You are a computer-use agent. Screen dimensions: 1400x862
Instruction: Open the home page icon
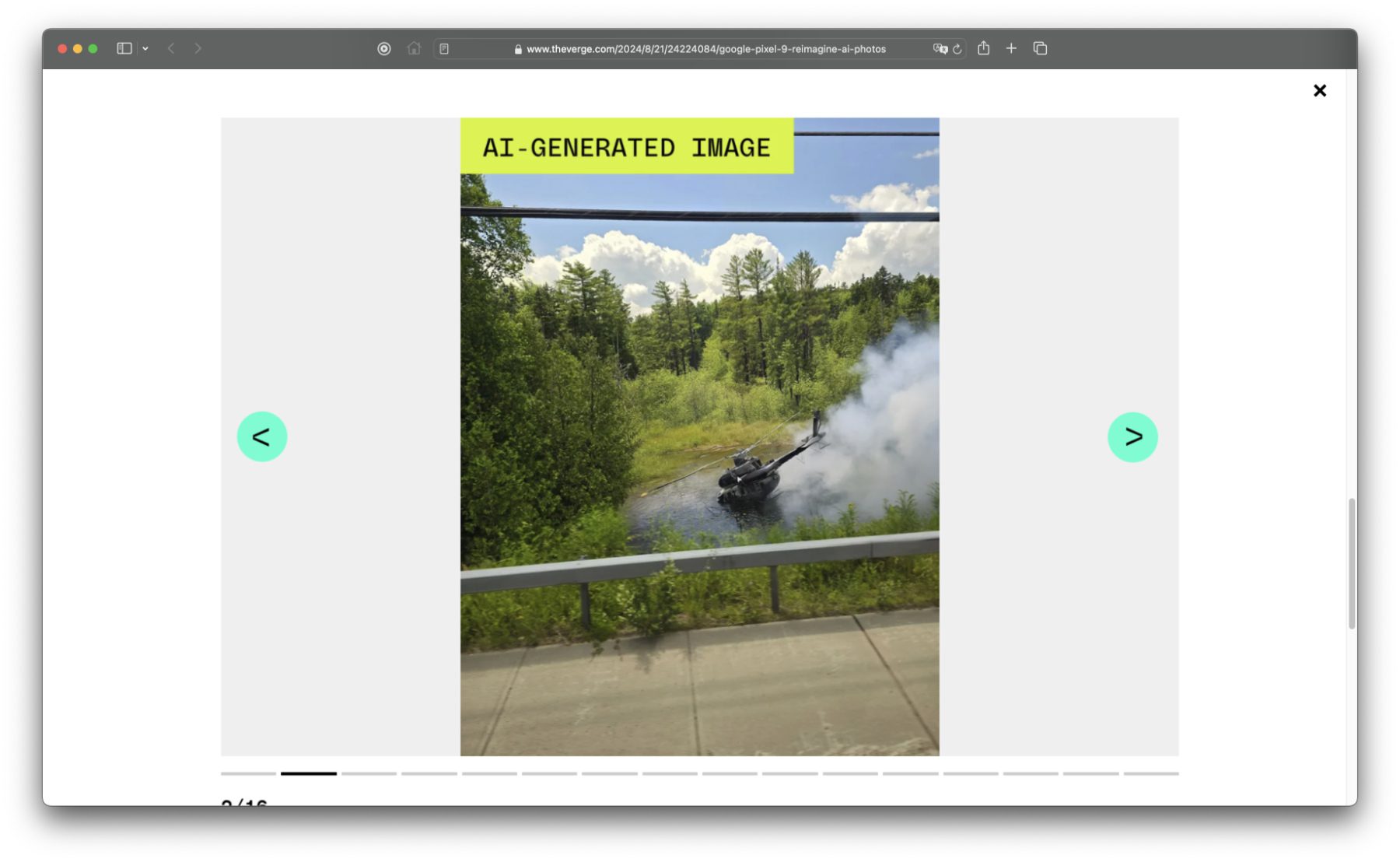click(414, 48)
